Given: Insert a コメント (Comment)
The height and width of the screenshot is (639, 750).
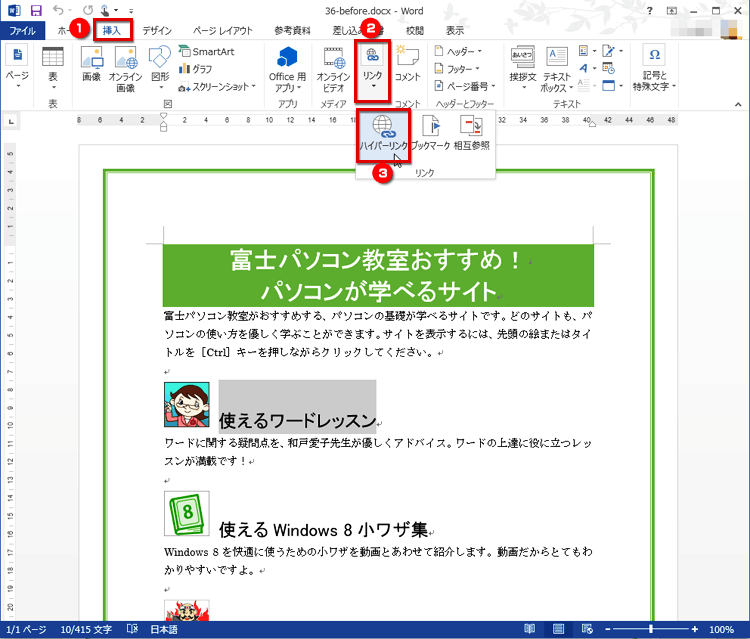Looking at the screenshot, I should 407,65.
